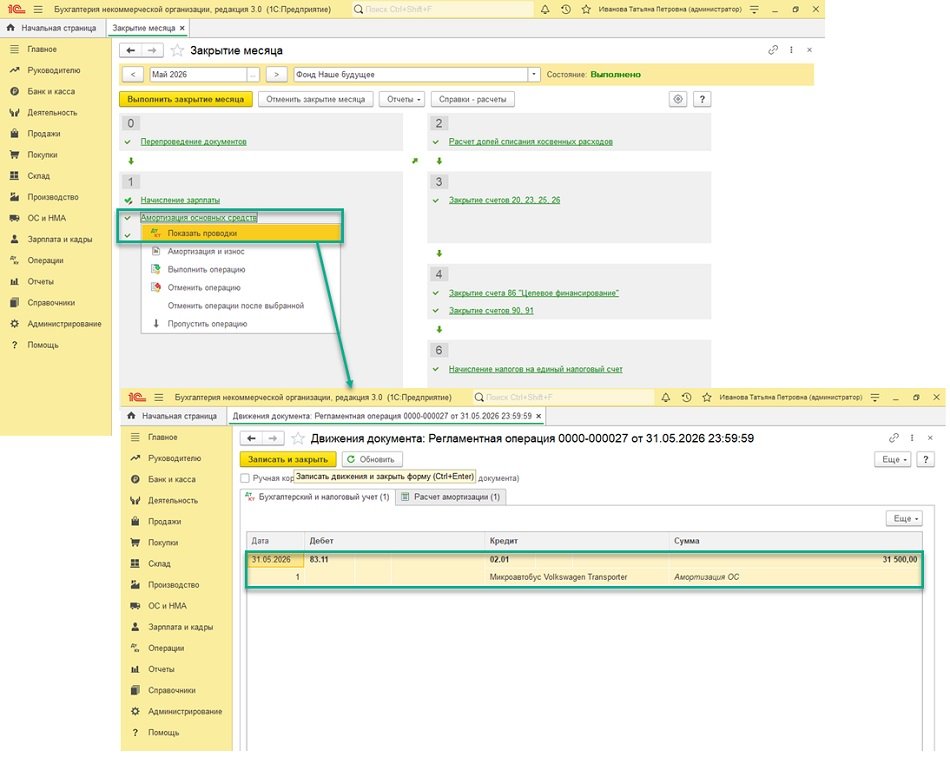
Task: Open Закрытие счета 86 Целевое финансирование link
Action: click(x=533, y=293)
